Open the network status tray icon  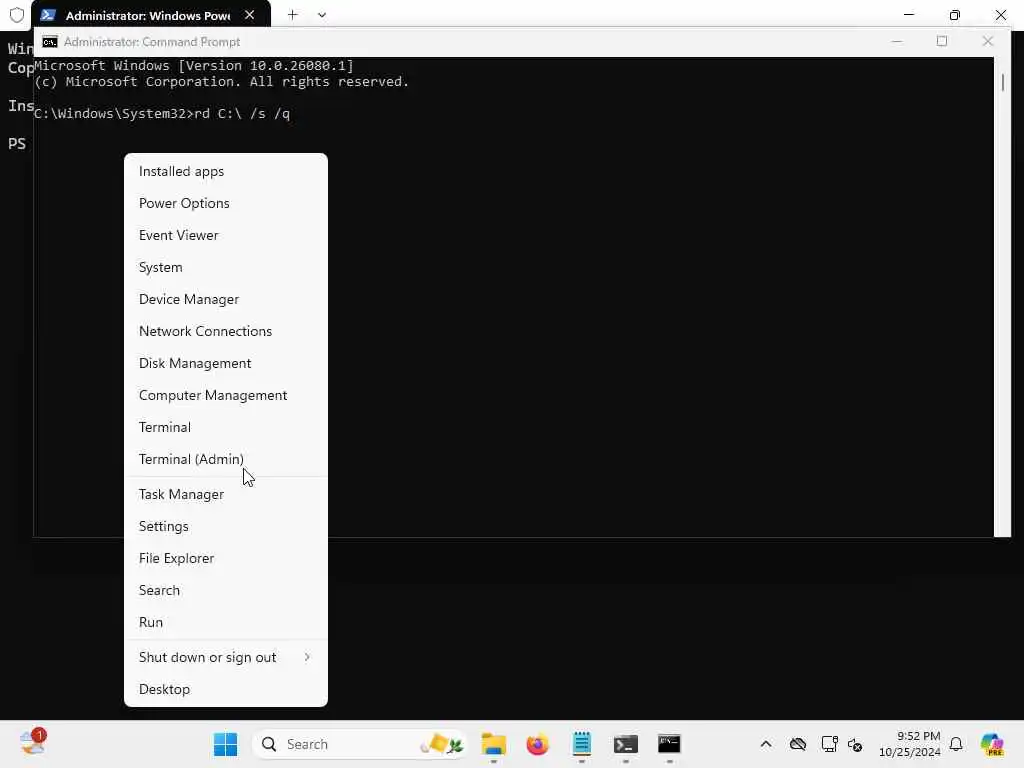(829, 744)
